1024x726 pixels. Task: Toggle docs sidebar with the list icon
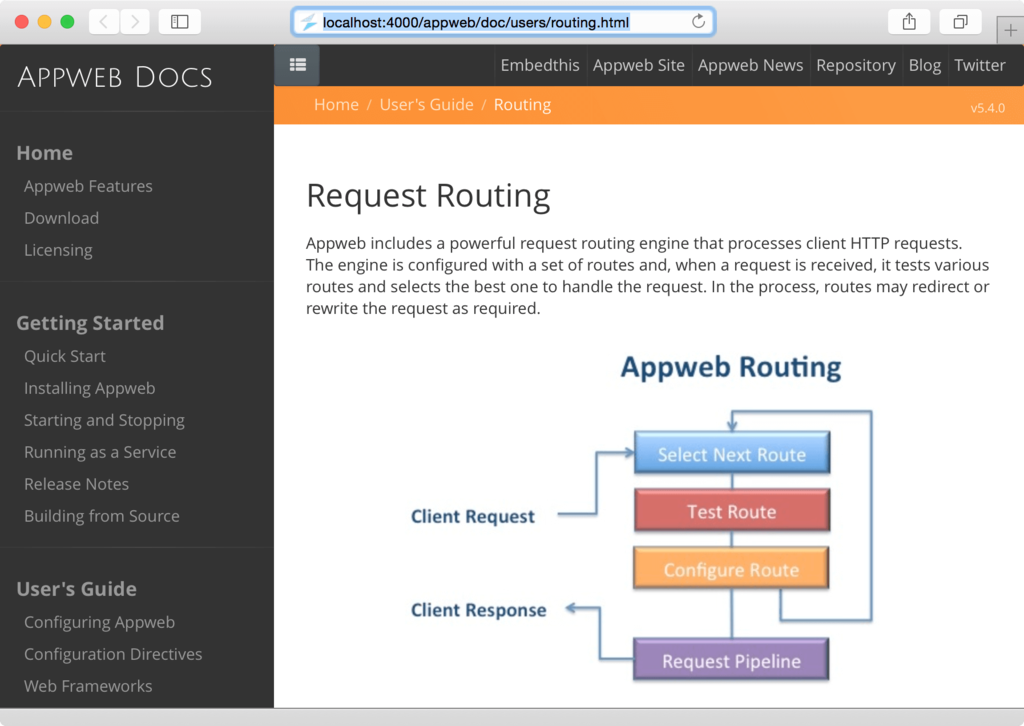pyautogui.click(x=297, y=65)
